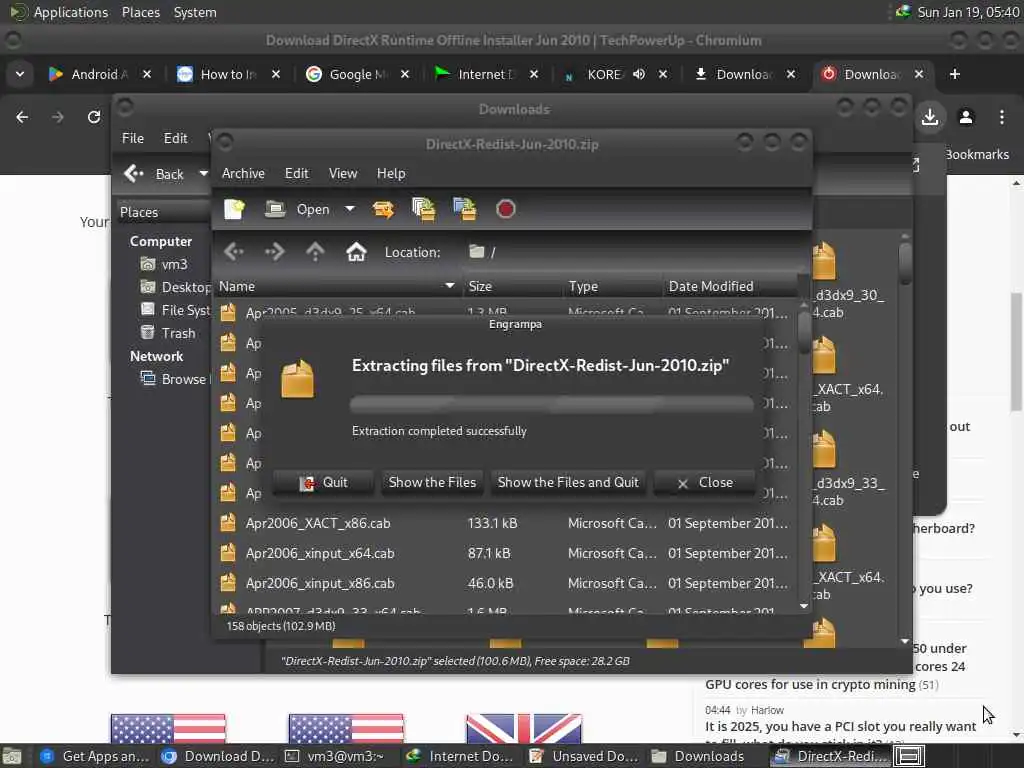Select vm3 home in Places sidebar
This screenshot has height=768, width=1024.
(165, 264)
